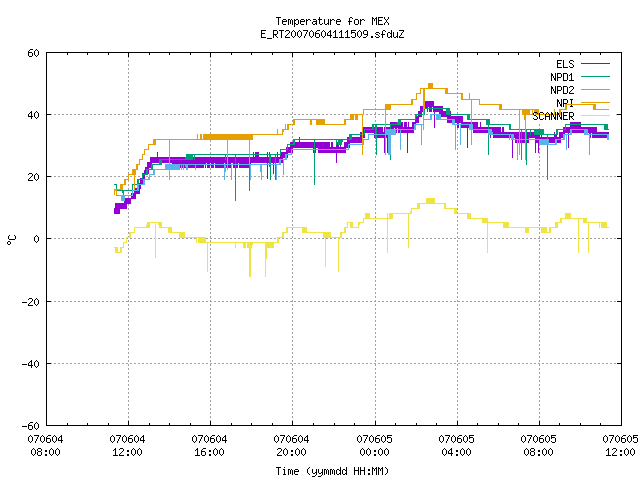This screenshot has height=480, width=640.
Task: Click the yellow SCANNER curve peak near 12°C
Action: point(430,200)
